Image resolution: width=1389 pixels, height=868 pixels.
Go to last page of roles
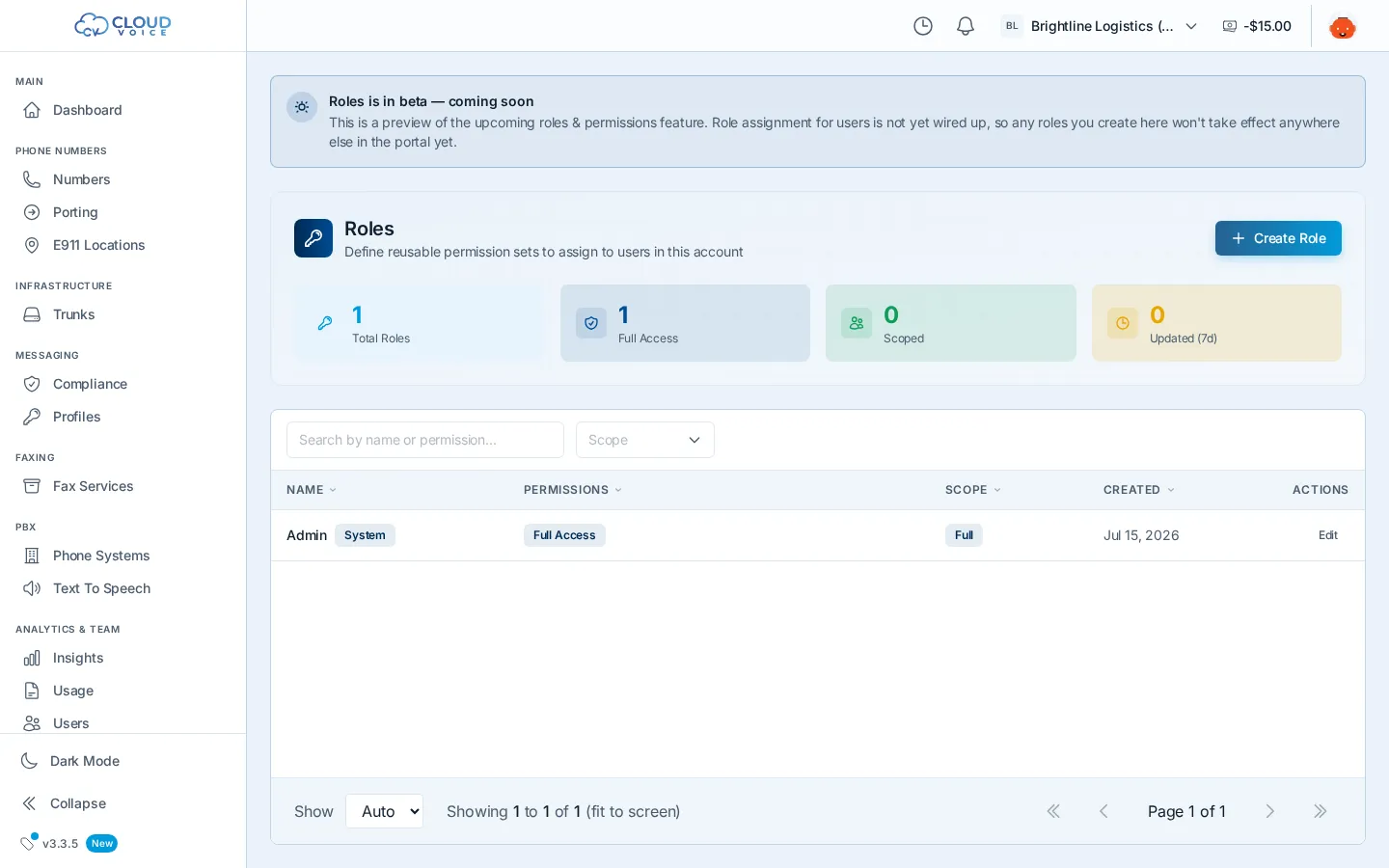(1321, 811)
